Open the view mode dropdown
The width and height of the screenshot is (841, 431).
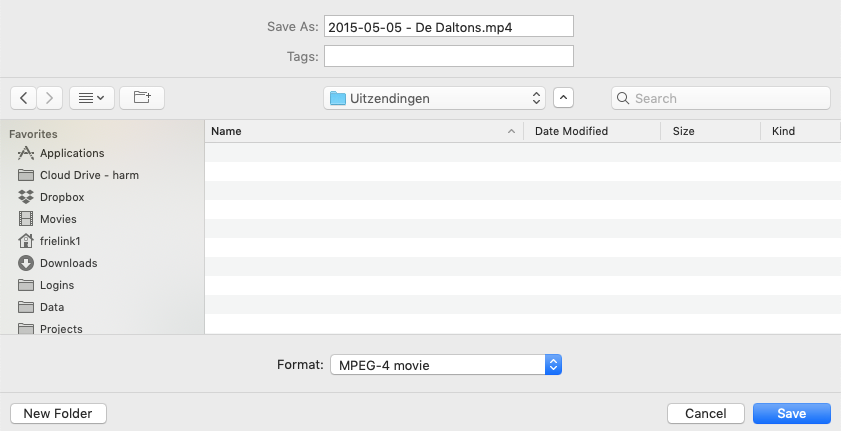click(92, 98)
